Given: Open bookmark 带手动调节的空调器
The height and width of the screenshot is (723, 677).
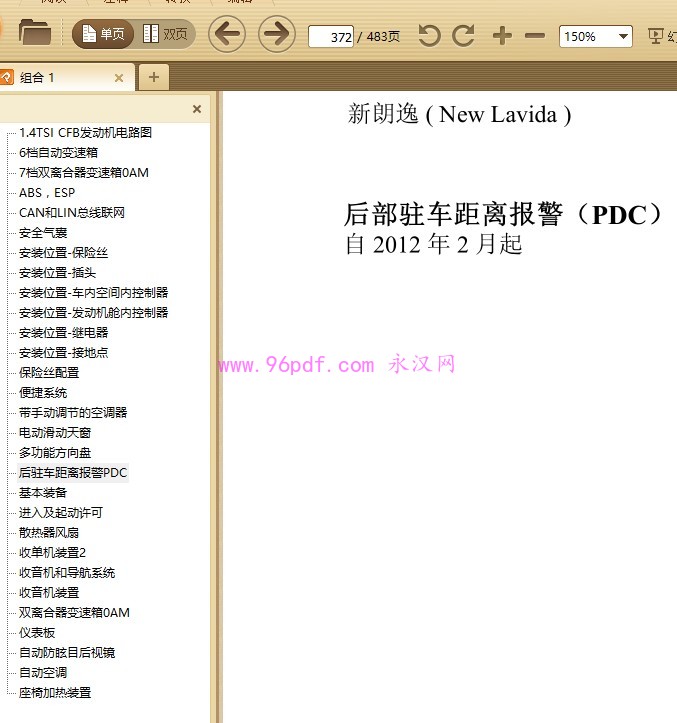Looking at the screenshot, I should [x=73, y=413].
